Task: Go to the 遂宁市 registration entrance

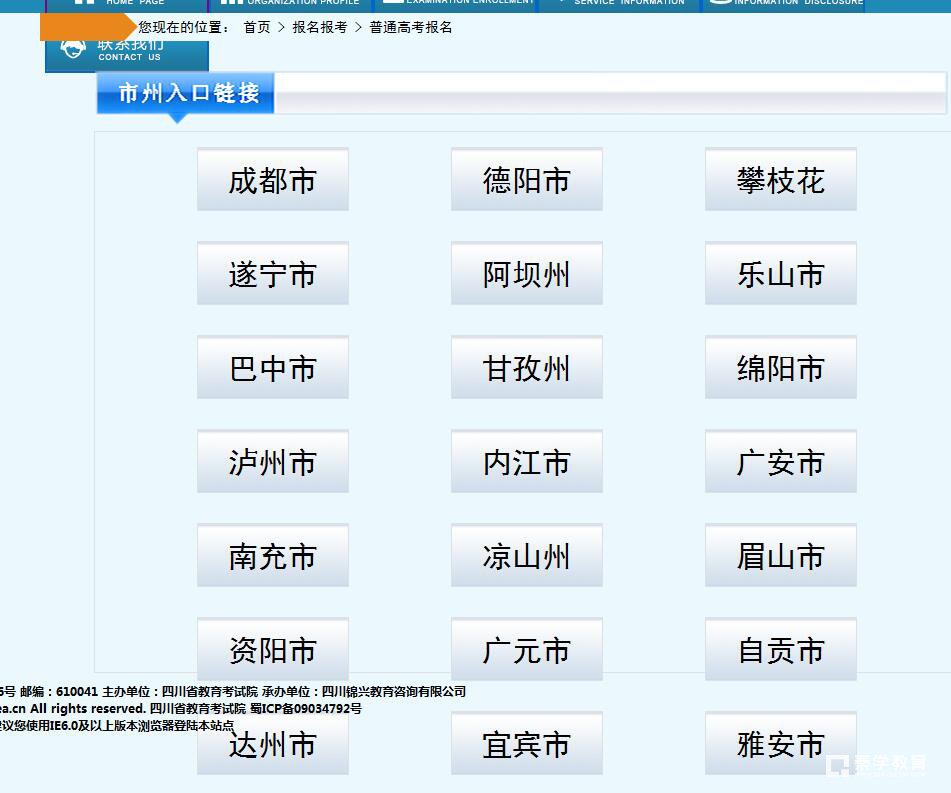Action: 273,274
